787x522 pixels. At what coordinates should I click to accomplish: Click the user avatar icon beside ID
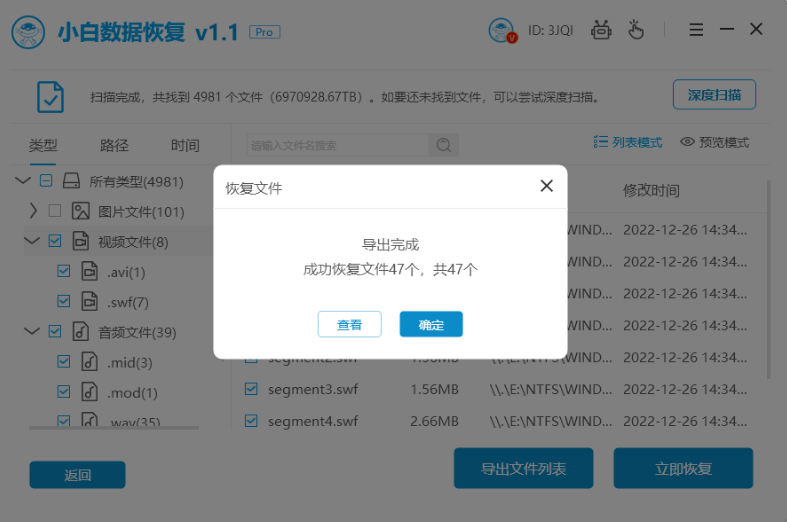[502, 31]
